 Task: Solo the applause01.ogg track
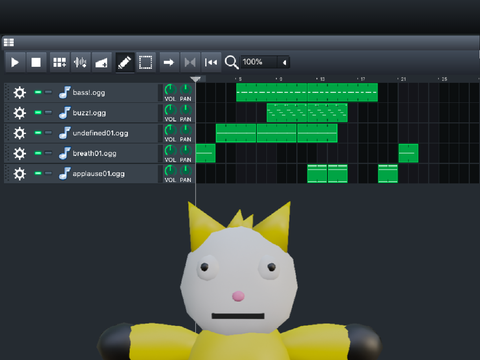48,173
